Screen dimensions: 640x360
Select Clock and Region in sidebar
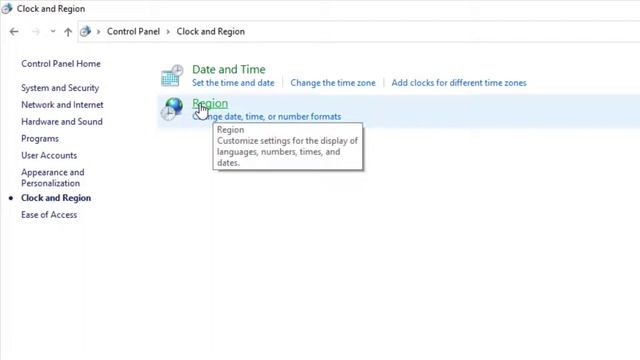[56, 198]
